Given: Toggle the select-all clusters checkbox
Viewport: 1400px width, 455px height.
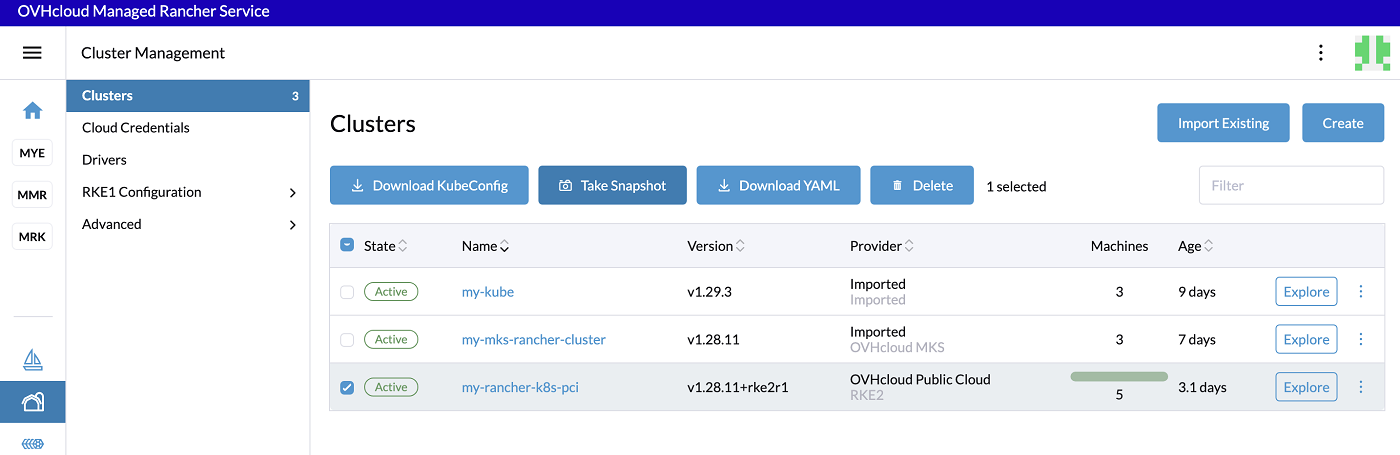Looking at the screenshot, I should point(347,245).
